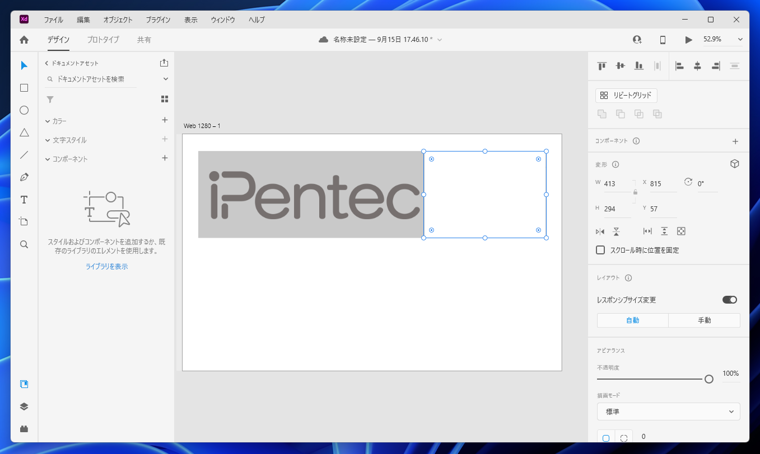Flip selection vertically

click(616, 232)
